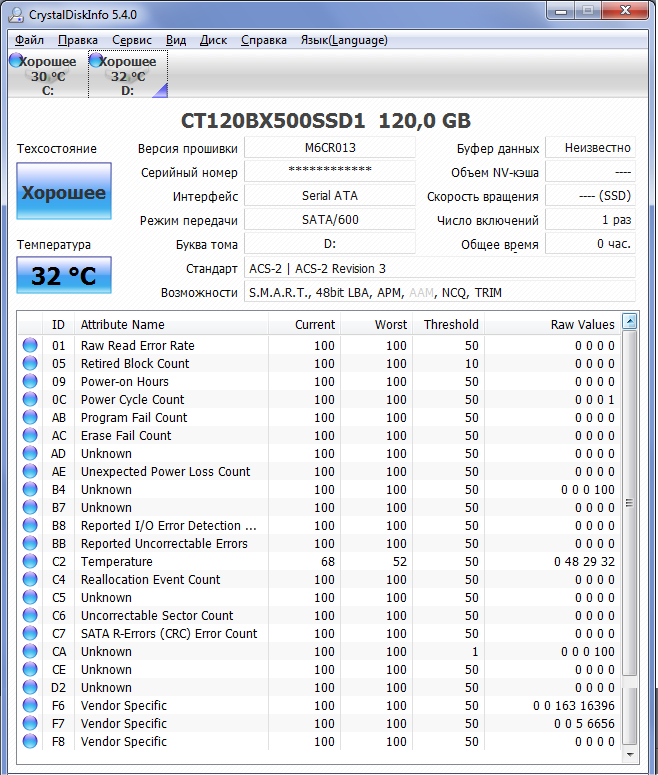Viewport: 658px width, 775px height.
Task: Click status orb in the B4 row
Action: click(30, 489)
